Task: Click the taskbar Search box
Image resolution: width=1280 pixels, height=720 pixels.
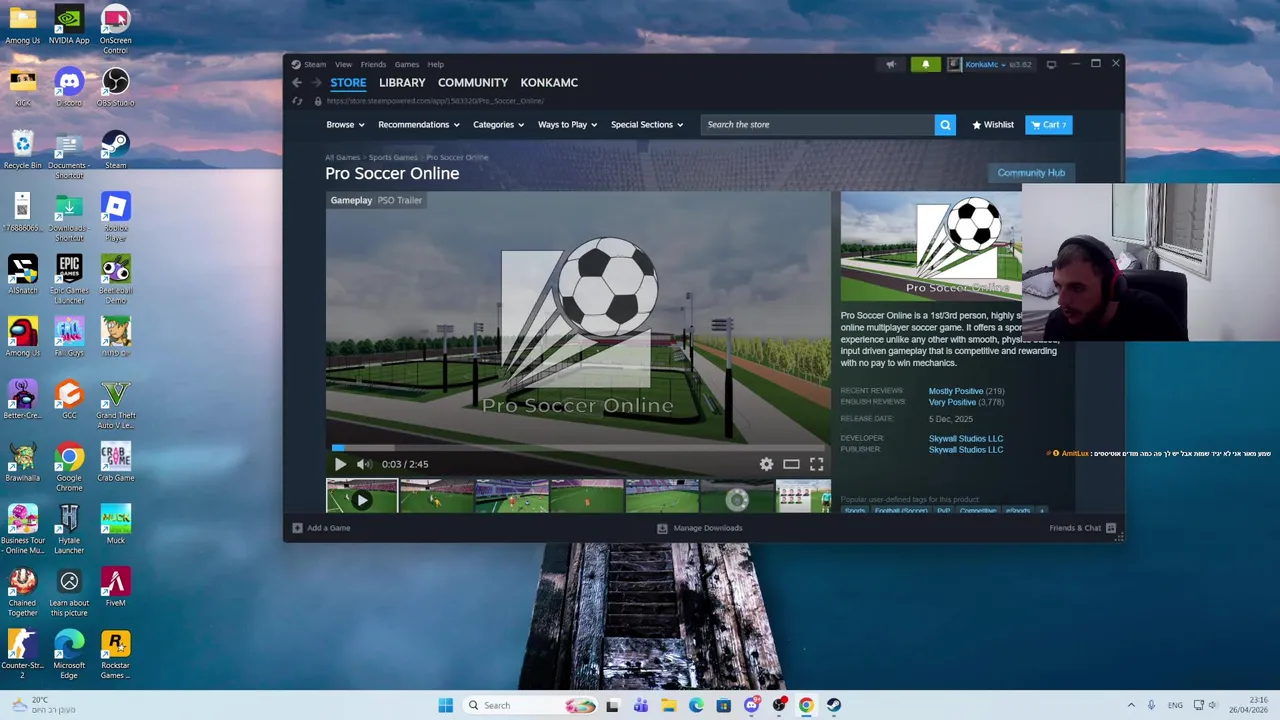Action: pos(531,705)
